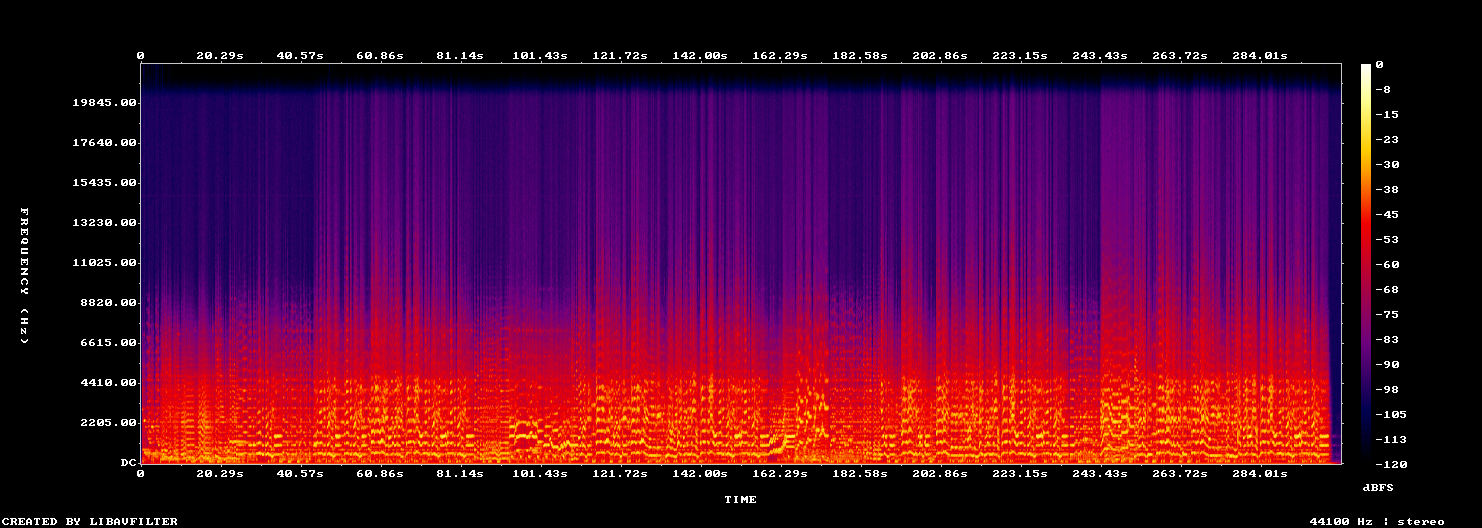Click the TIME axis title
The height and width of the screenshot is (528, 1482).
(x=741, y=499)
